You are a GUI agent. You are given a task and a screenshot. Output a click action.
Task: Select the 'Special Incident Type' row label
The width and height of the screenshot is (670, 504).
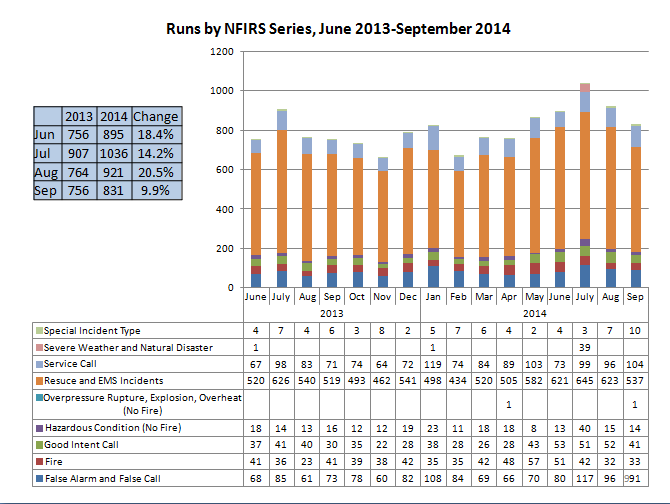coord(92,331)
